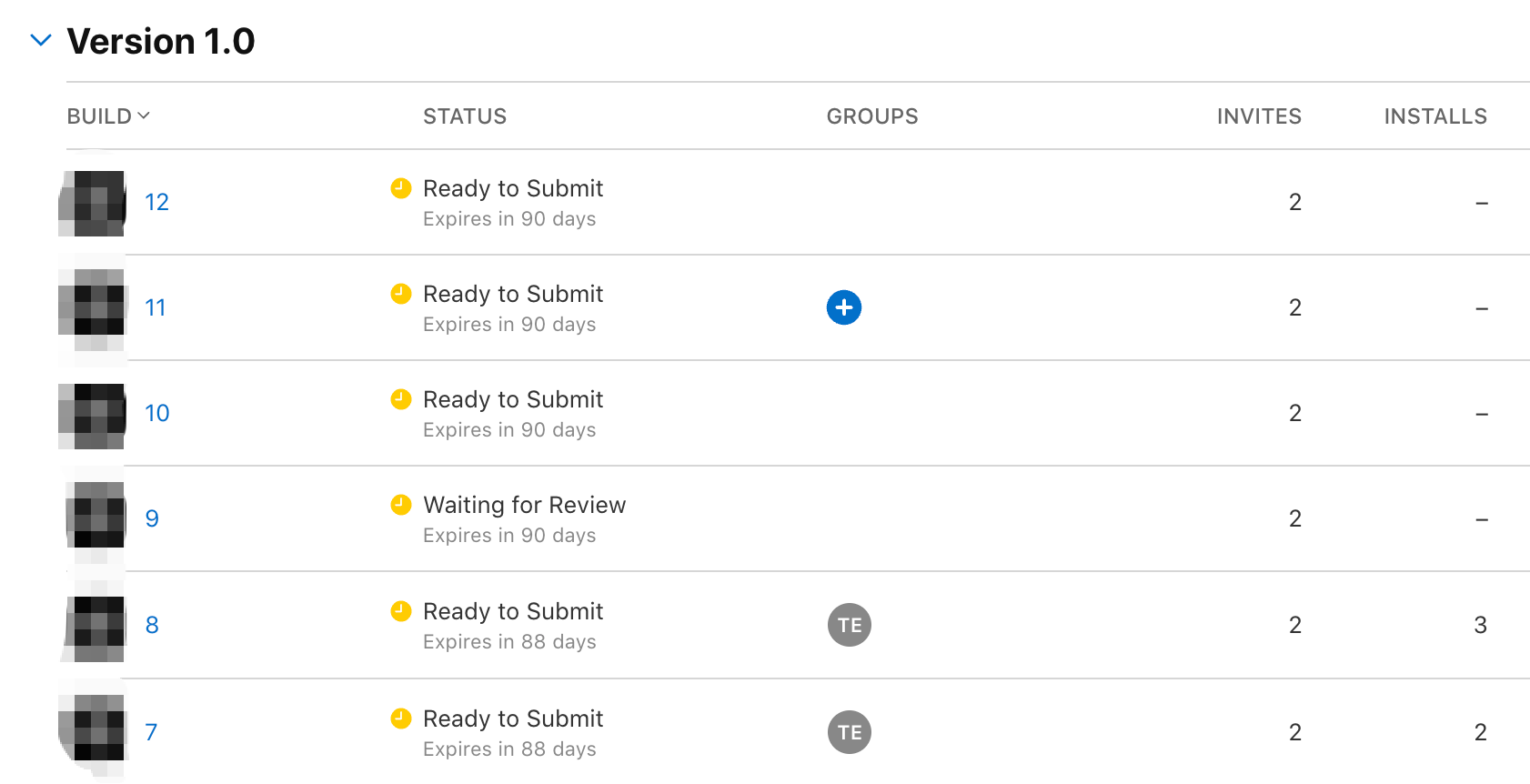Open build 10 link
This screenshot has height=784, width=1530.
pyautogui.click(x=156, y=413)
